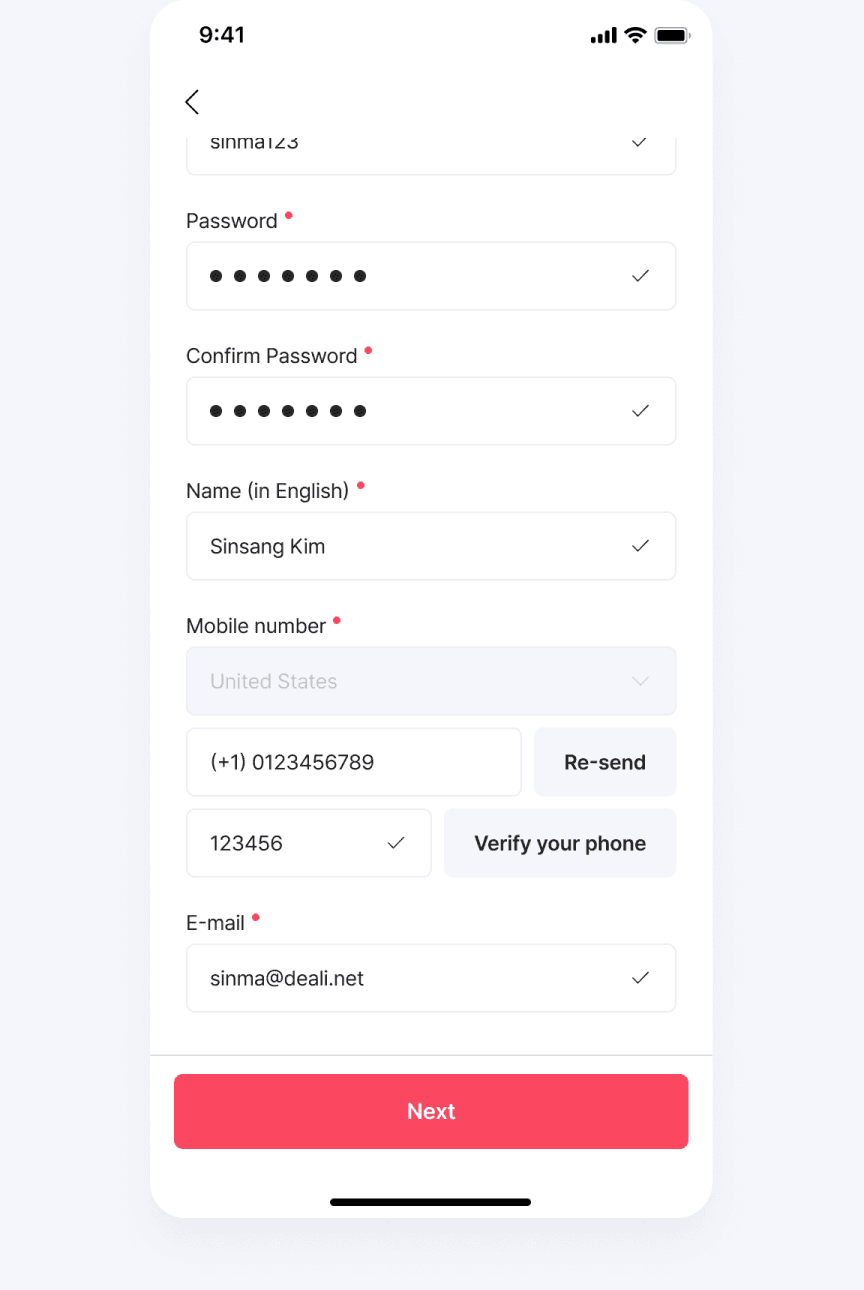This screenshot has height=1290, width=864.
Task: Click the checkmark in the 123456 code field
Action: click(x=396, y=843)
